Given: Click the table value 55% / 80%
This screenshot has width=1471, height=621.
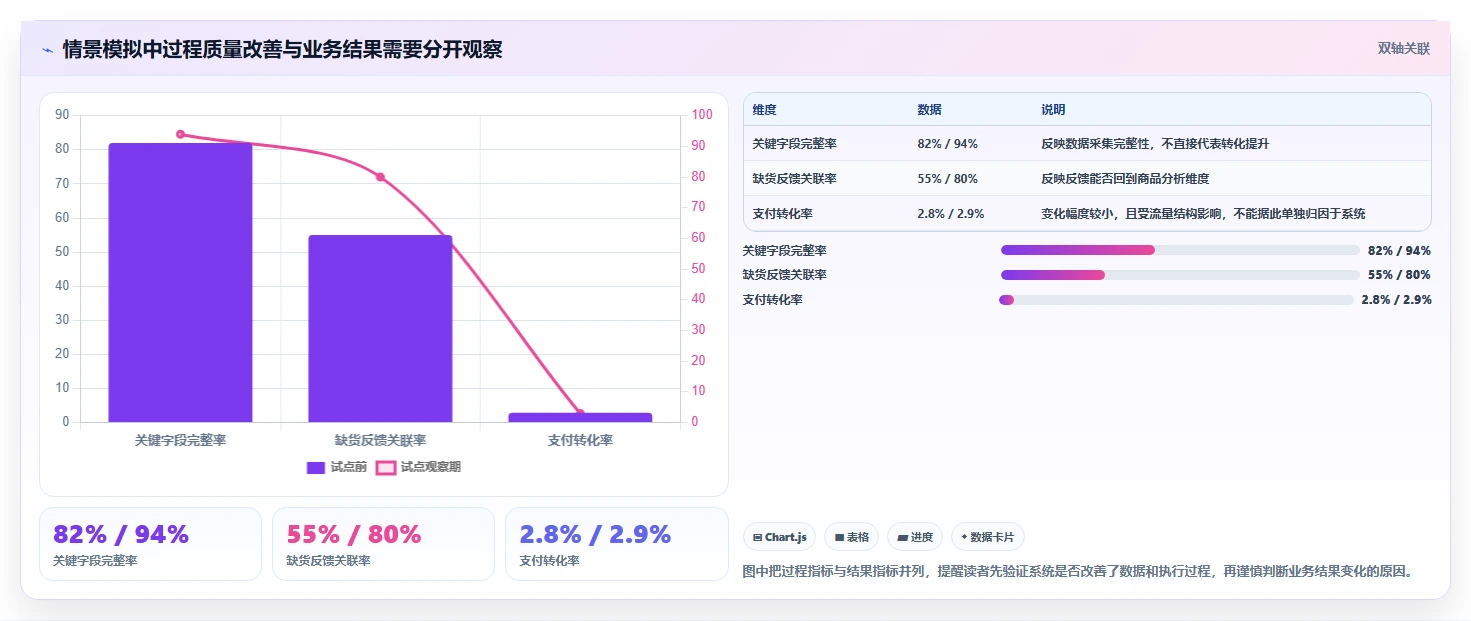Looking at the screenshot, I should [947, 179].
